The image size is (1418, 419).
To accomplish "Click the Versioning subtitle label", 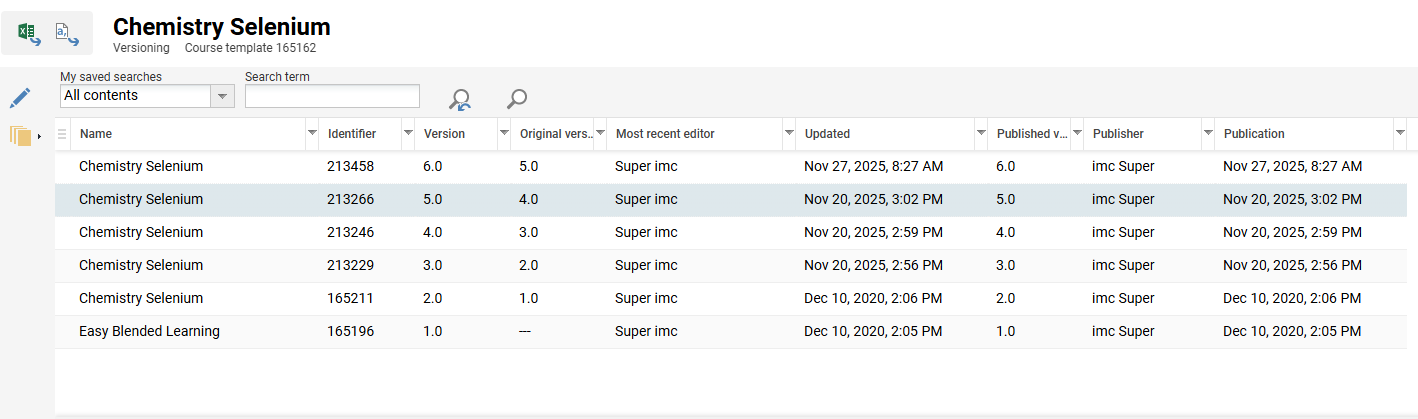I will pos(141,48).
